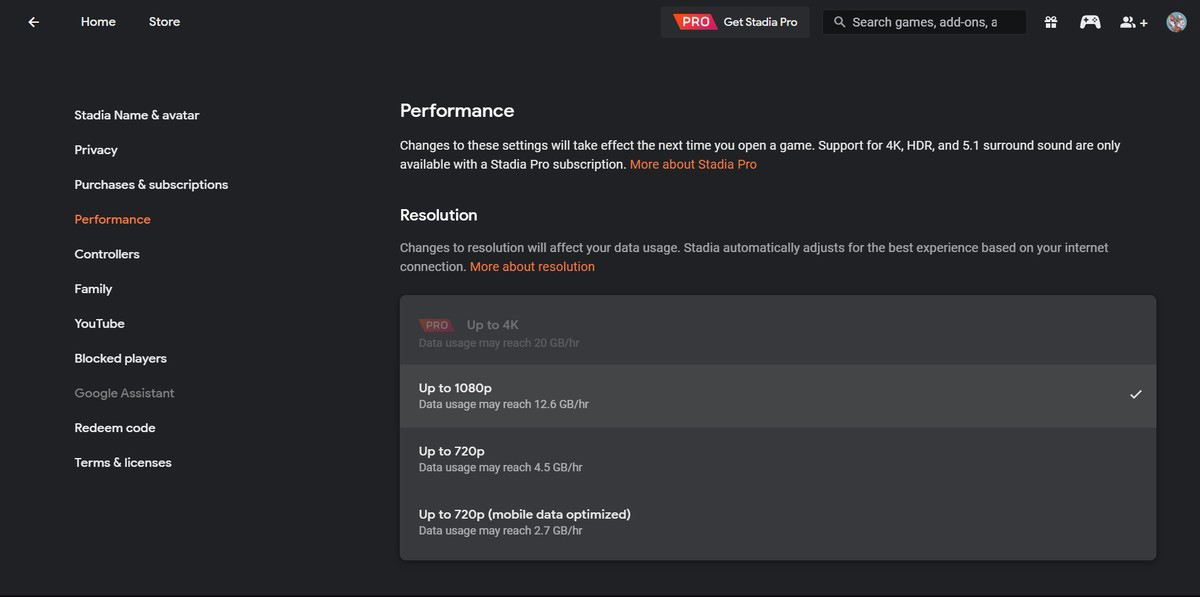The height and width of the screenshot is (597, 1200).
Task: Select the Performance settings section
Action: (x=112, y=220)
